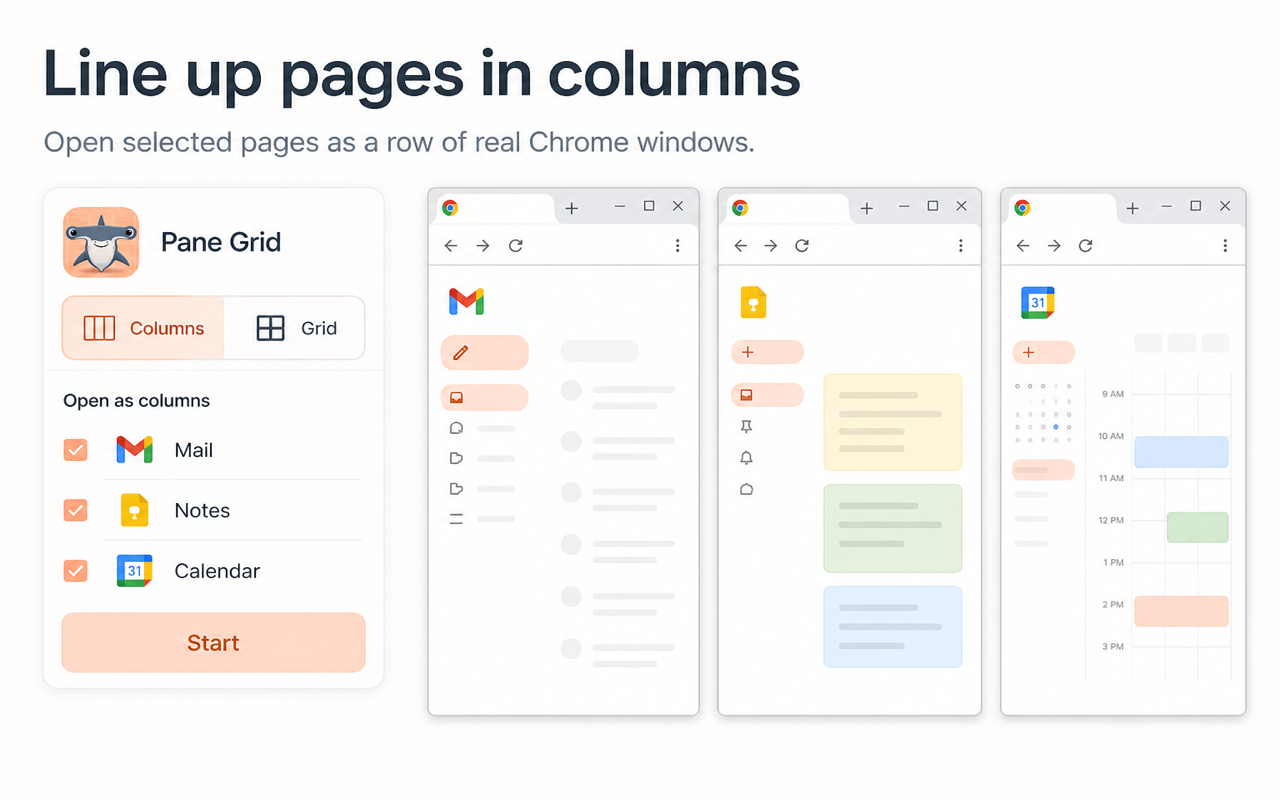Click the pin icon in Keep sidebar

[746, 427]
